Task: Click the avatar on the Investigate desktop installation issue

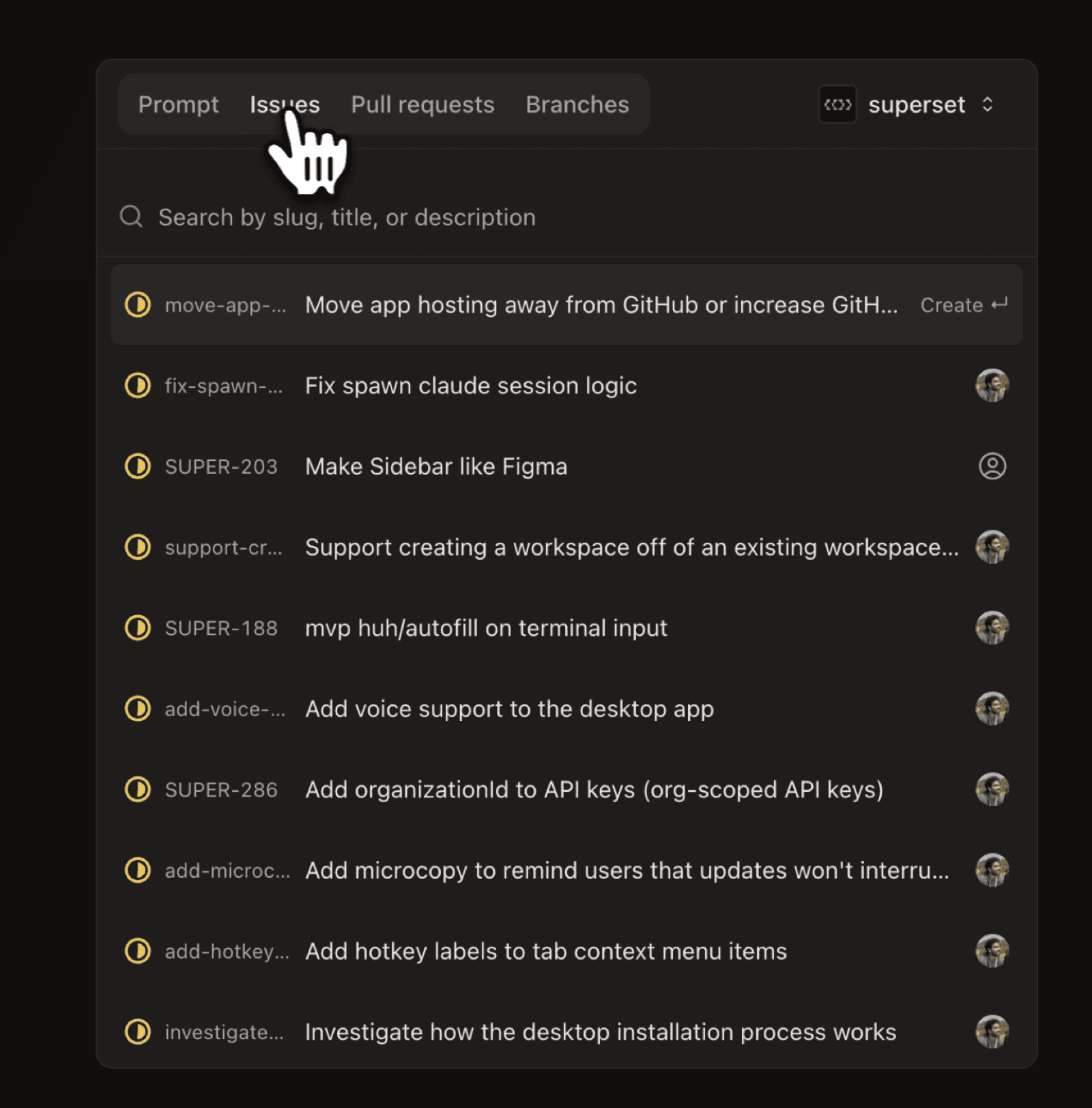Action: pyautogui.click(x=992, y=1032)
